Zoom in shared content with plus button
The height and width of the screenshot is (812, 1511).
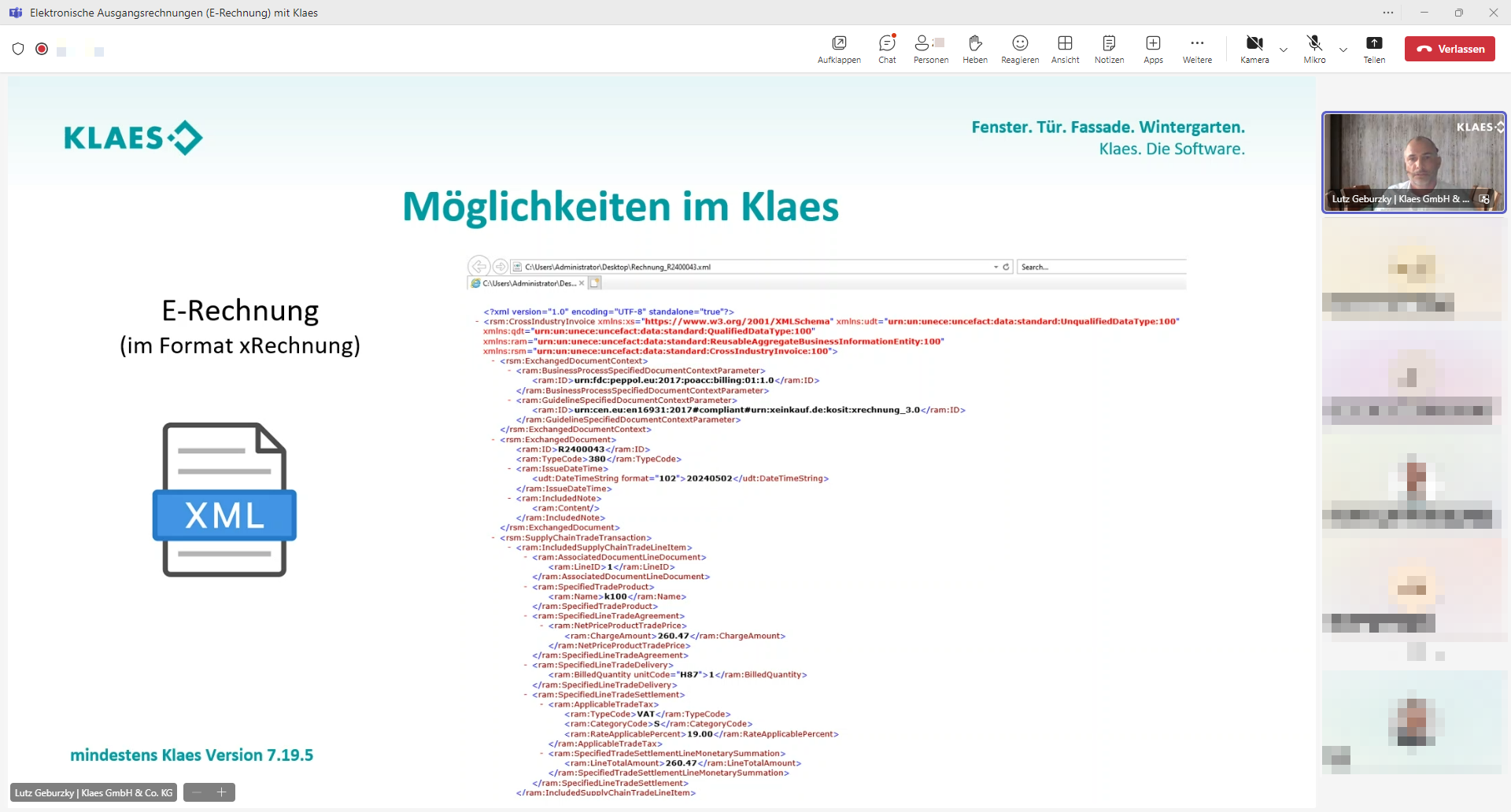[x=222, y=792]
